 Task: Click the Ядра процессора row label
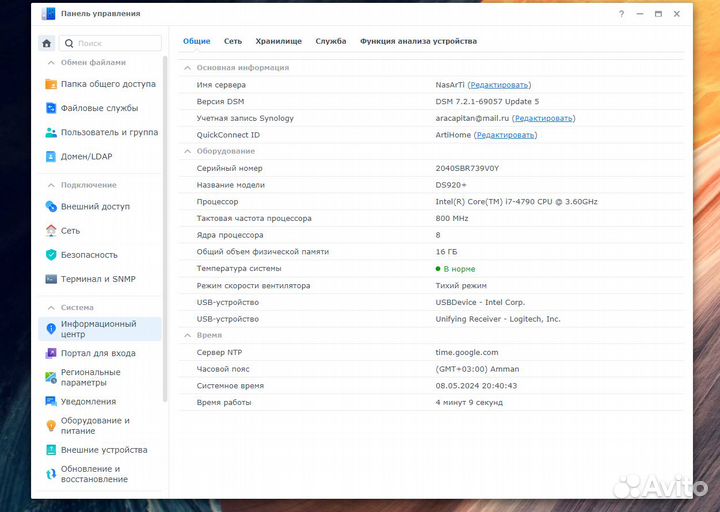pyautogui.click(x=230, y=235)
